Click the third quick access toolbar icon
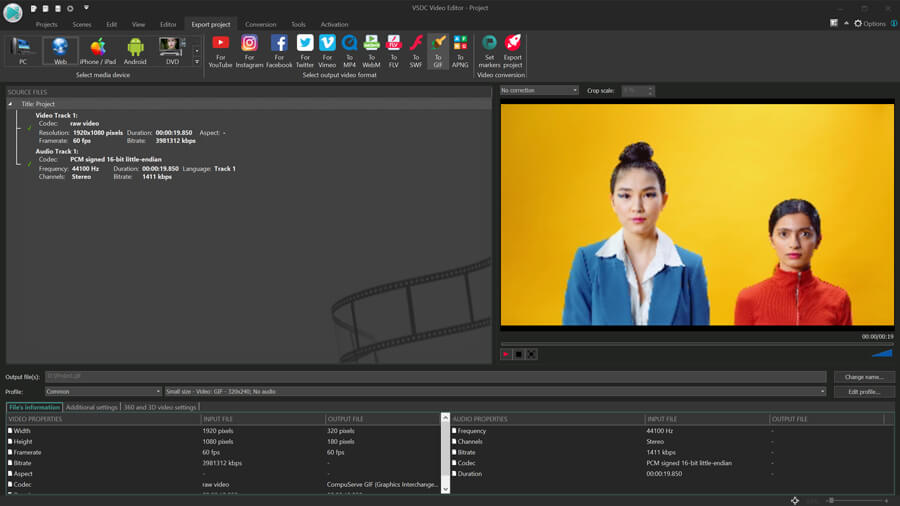 (58, 9)
